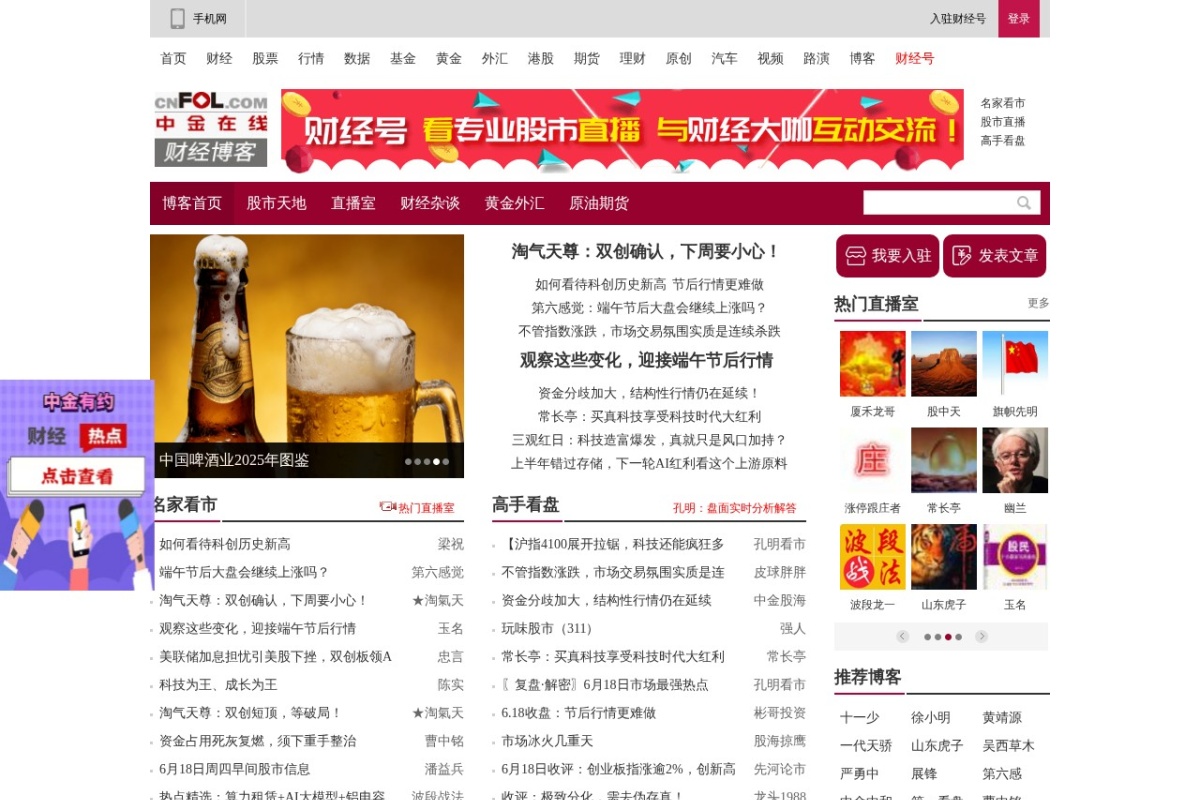This screenshot has height=800, width=1200.
Task: Open article 市场冰火几重天
Action: [547, 741]
